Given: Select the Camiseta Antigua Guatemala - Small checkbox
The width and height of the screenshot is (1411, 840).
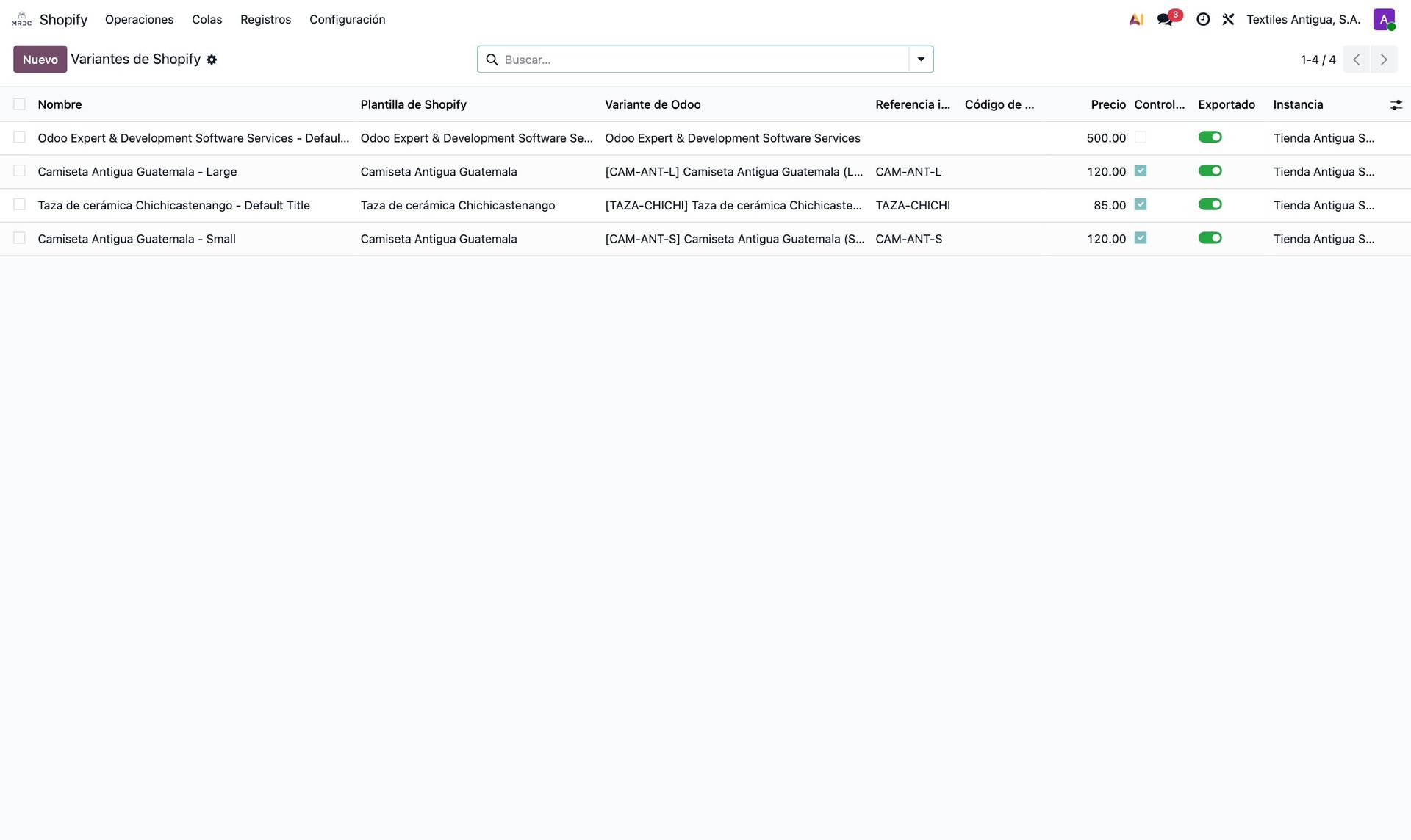Looking at the screenshot, I should coord(19,238).
